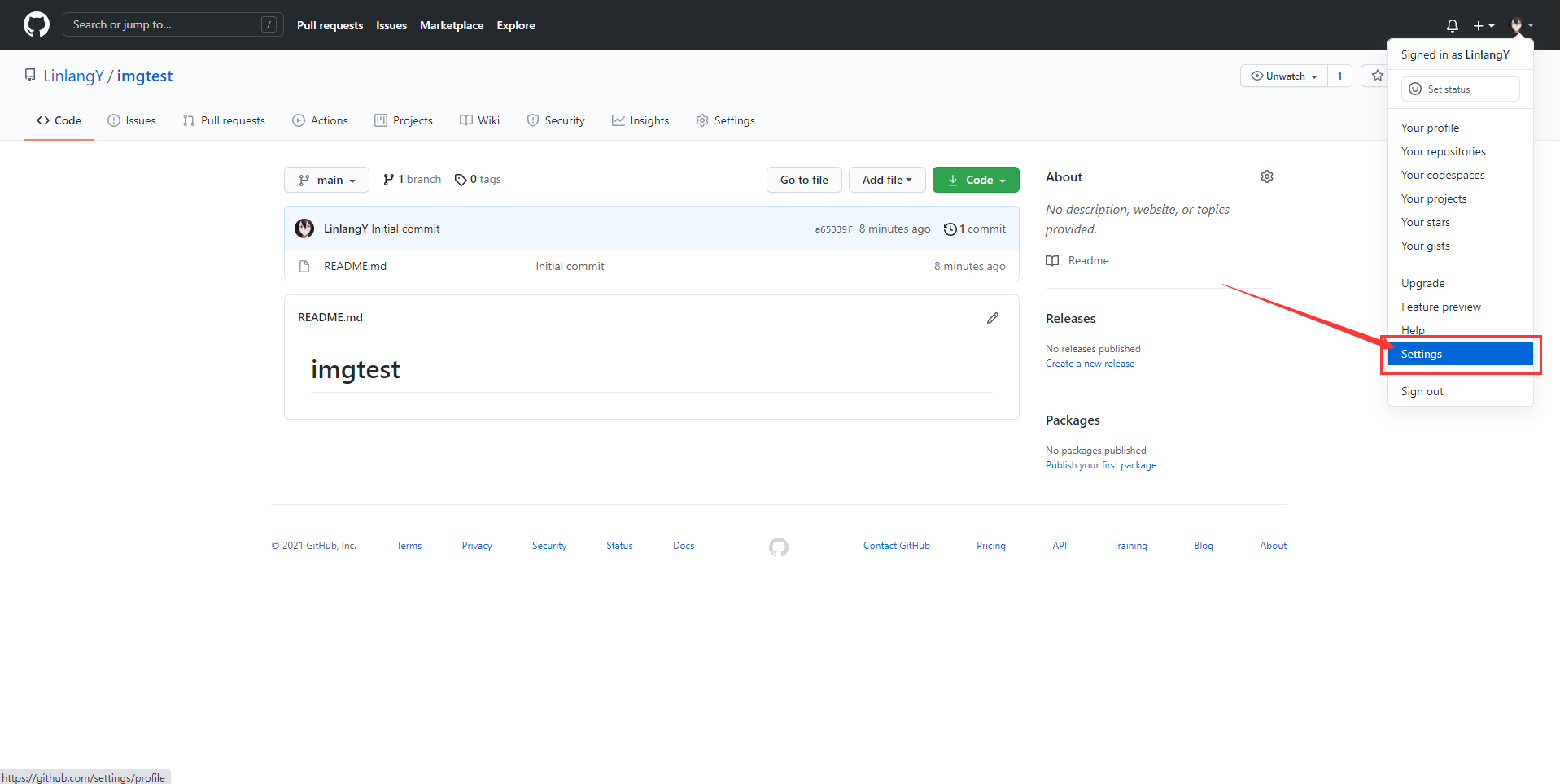1560x784 pixels.
Task: Open the green Code download dropdown
Action: [x=976, y=180]
